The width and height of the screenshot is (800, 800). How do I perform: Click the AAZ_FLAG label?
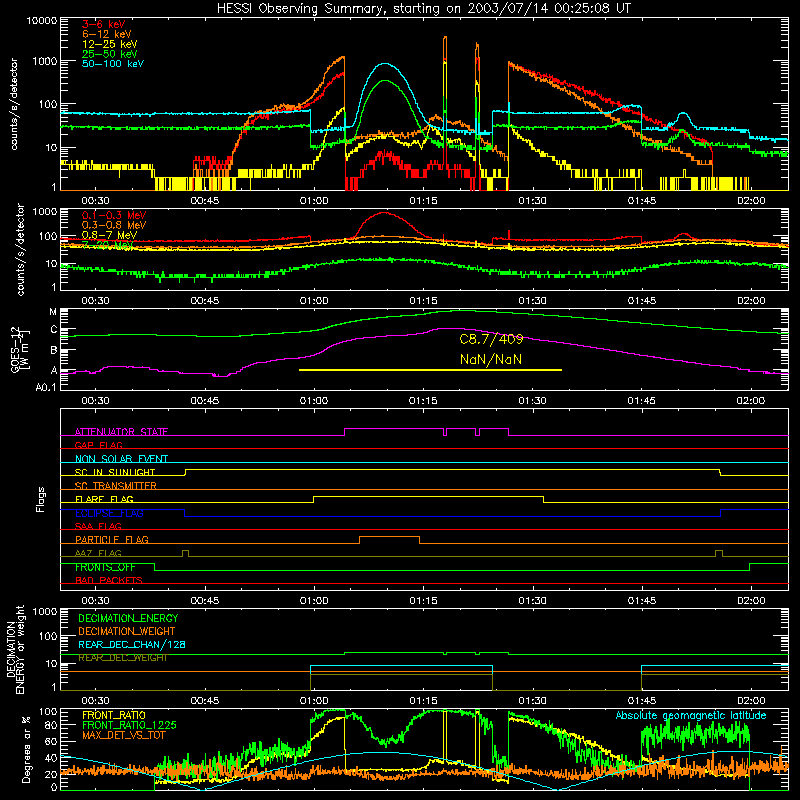[98, 553]
